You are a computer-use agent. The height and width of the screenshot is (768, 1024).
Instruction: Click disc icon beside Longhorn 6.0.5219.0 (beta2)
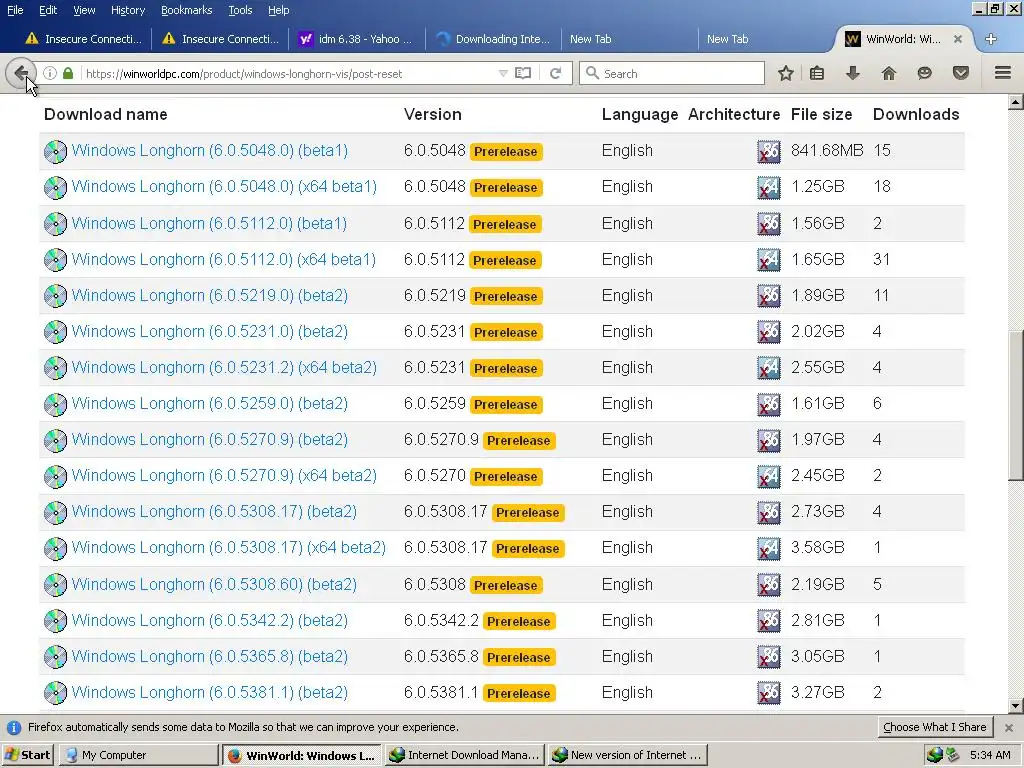pyautogui.click(x=56, y=296)
